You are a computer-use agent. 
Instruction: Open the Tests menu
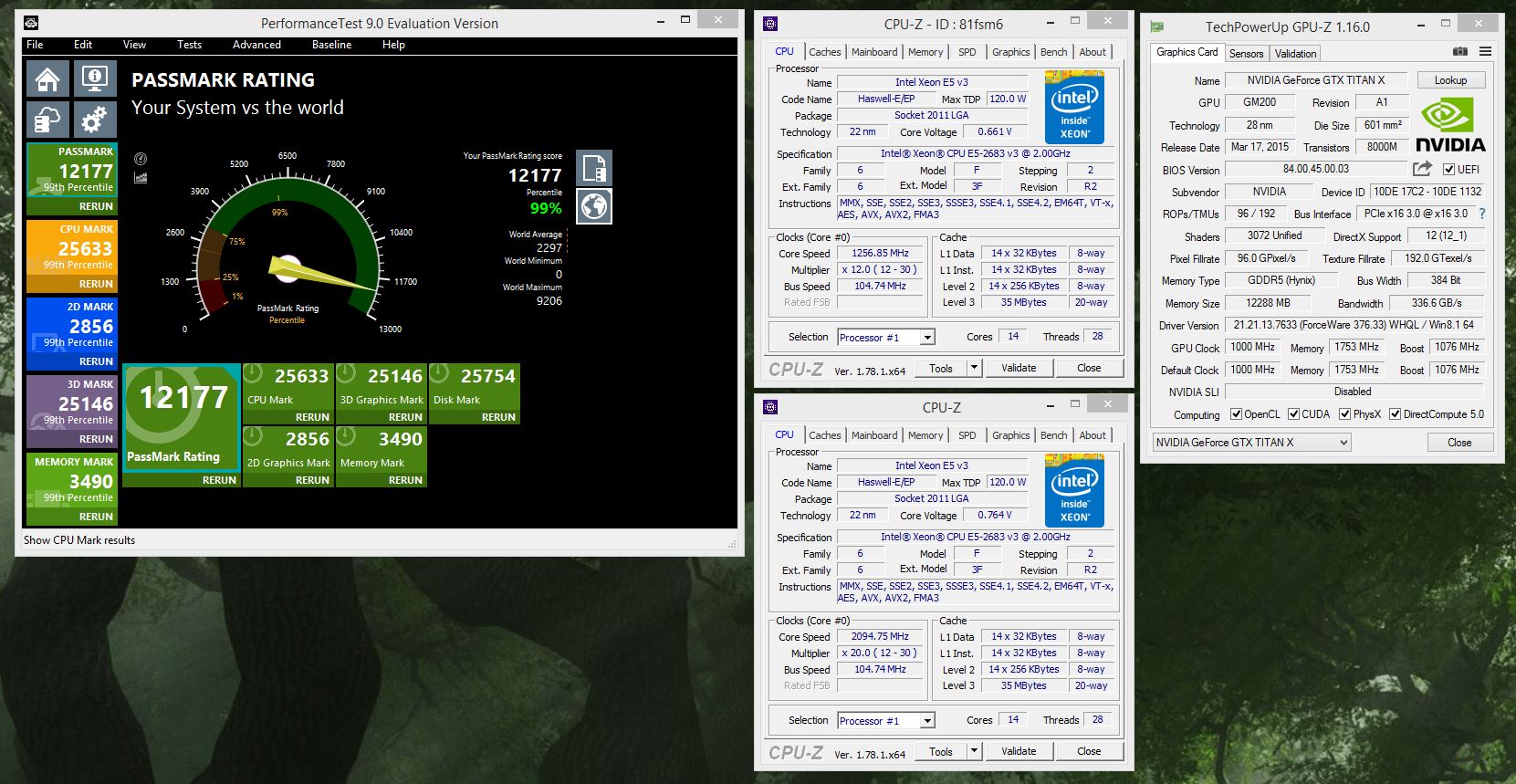[189, 45]
